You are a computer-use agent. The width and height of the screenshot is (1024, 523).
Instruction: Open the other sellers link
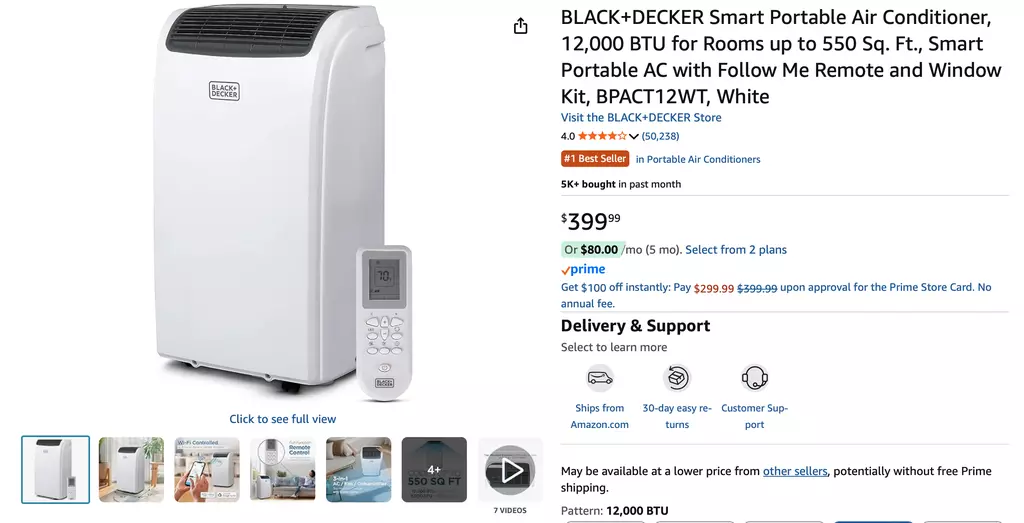795,471
